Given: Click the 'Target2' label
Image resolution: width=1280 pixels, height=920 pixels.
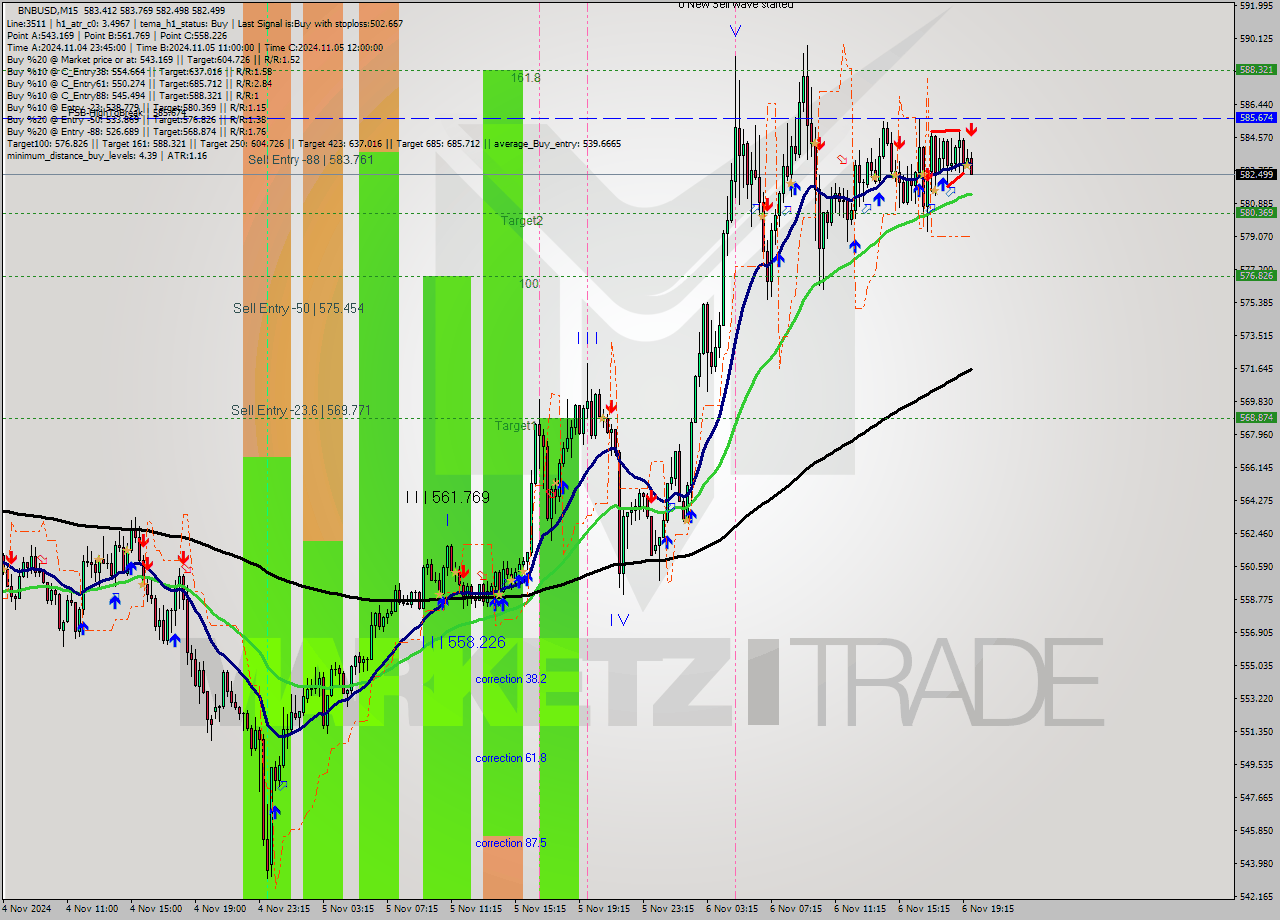Looking at the screenshot, I should 522,220.
